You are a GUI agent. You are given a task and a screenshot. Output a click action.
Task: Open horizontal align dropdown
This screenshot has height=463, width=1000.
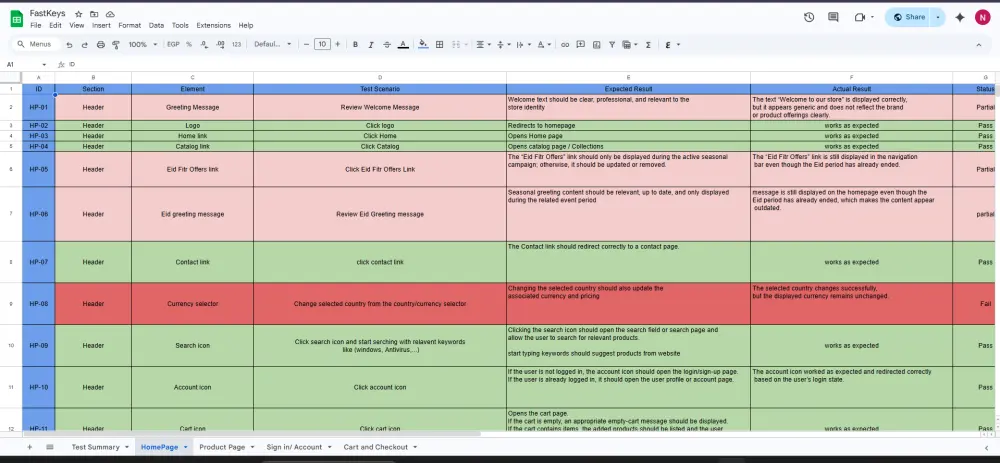(484, 45)
